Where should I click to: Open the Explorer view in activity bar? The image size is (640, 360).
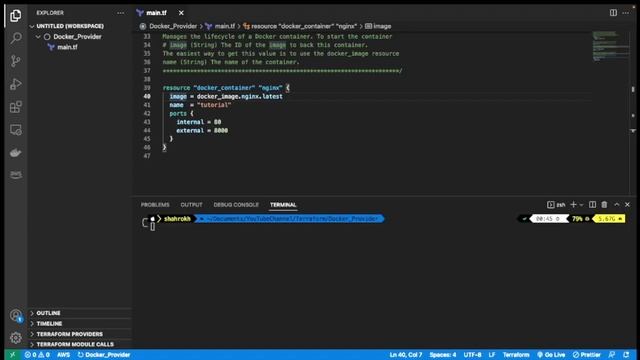[x=16, y=15]
